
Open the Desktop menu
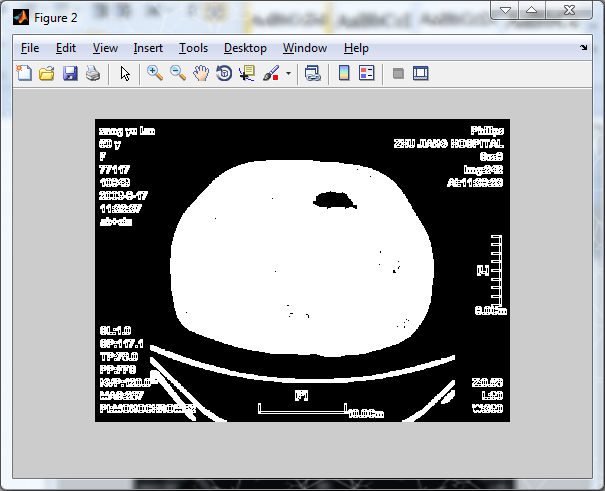(x=245, y=48)
